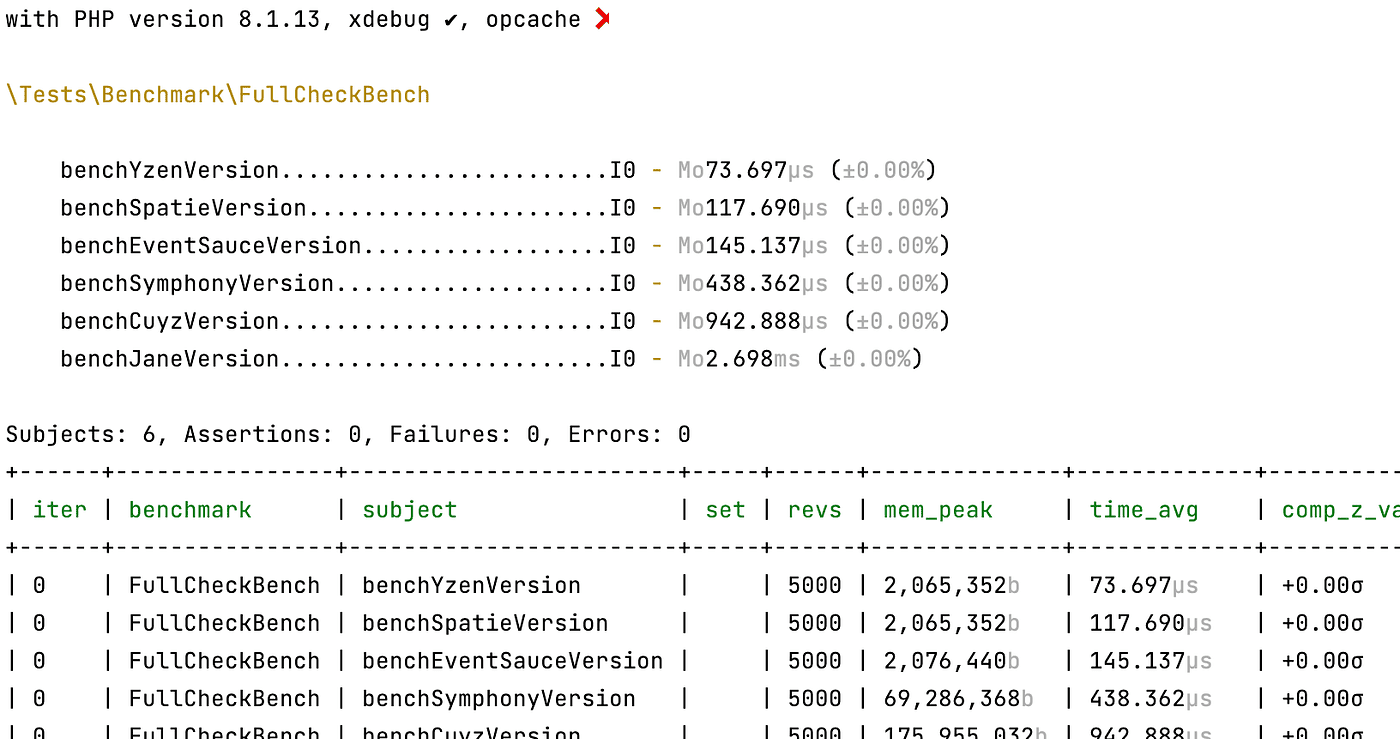
Task: Click benchYzenVersion in the summary list
Action: pyautogui.click(x=170, y=170)
